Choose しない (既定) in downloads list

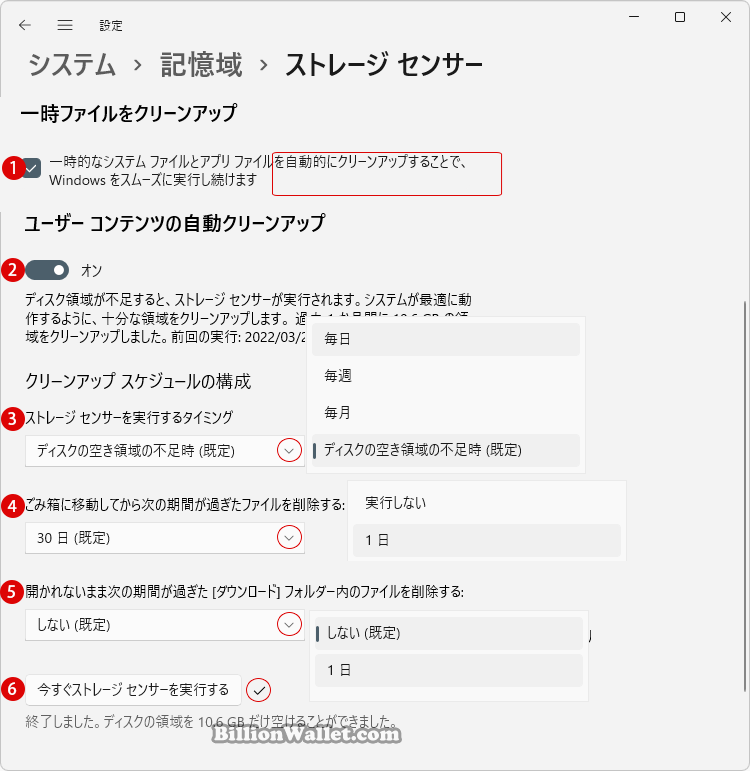(449, 633)
